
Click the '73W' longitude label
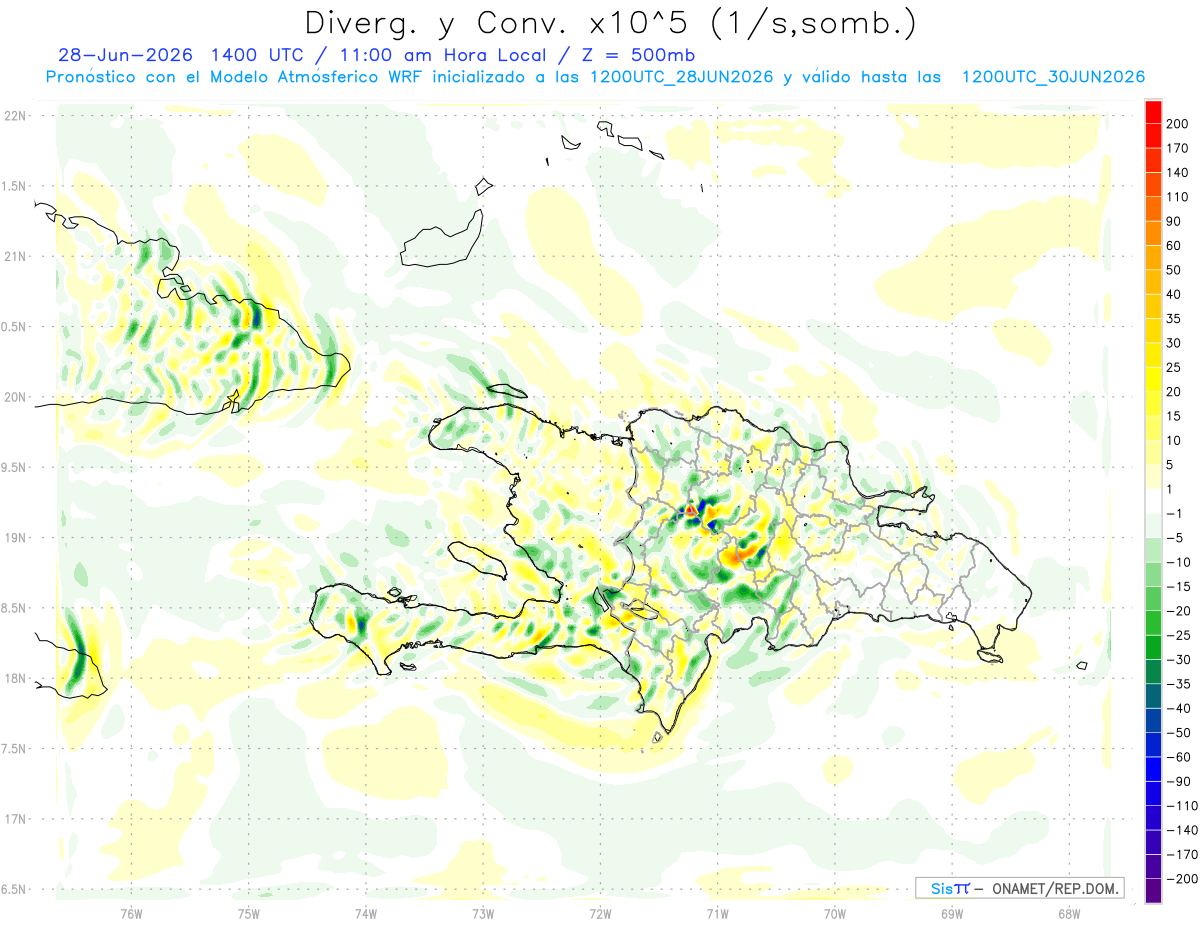(x=482, y=915)
